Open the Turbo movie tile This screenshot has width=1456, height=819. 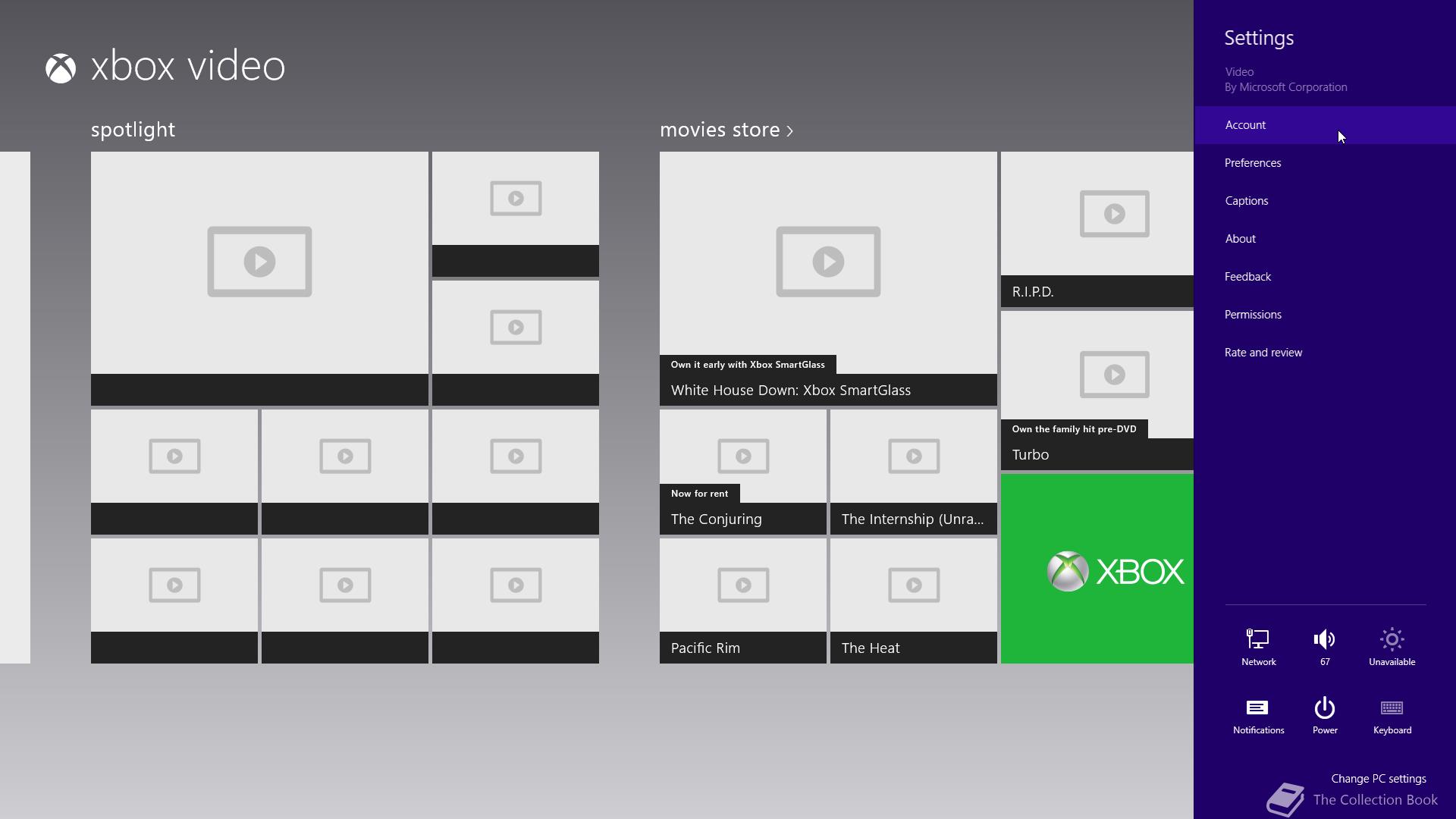coord(1097,391)
